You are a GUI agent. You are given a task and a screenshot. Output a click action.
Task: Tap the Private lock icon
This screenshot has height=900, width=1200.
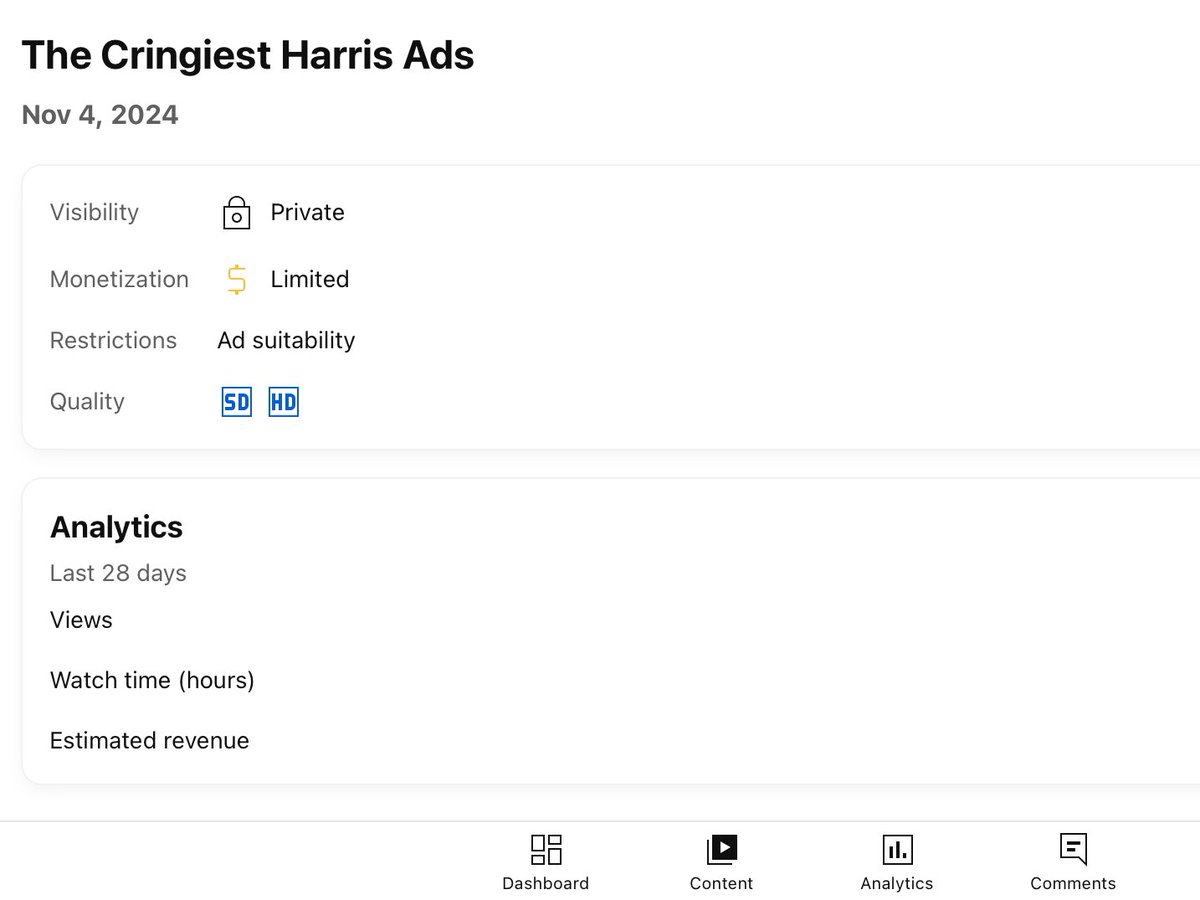pos(236,212)
